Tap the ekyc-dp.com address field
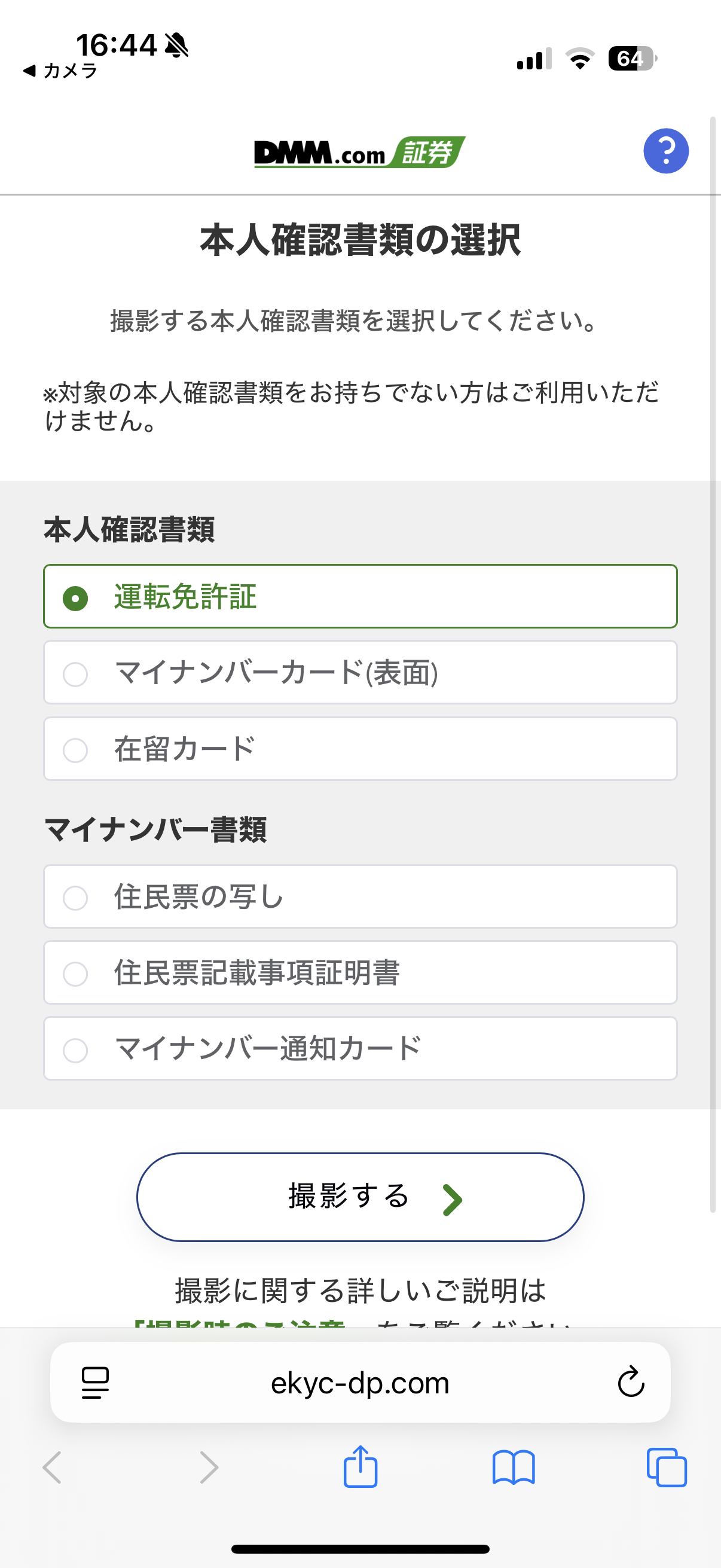This screenshot has height=1568, width=721. [x=359, y=1383]
